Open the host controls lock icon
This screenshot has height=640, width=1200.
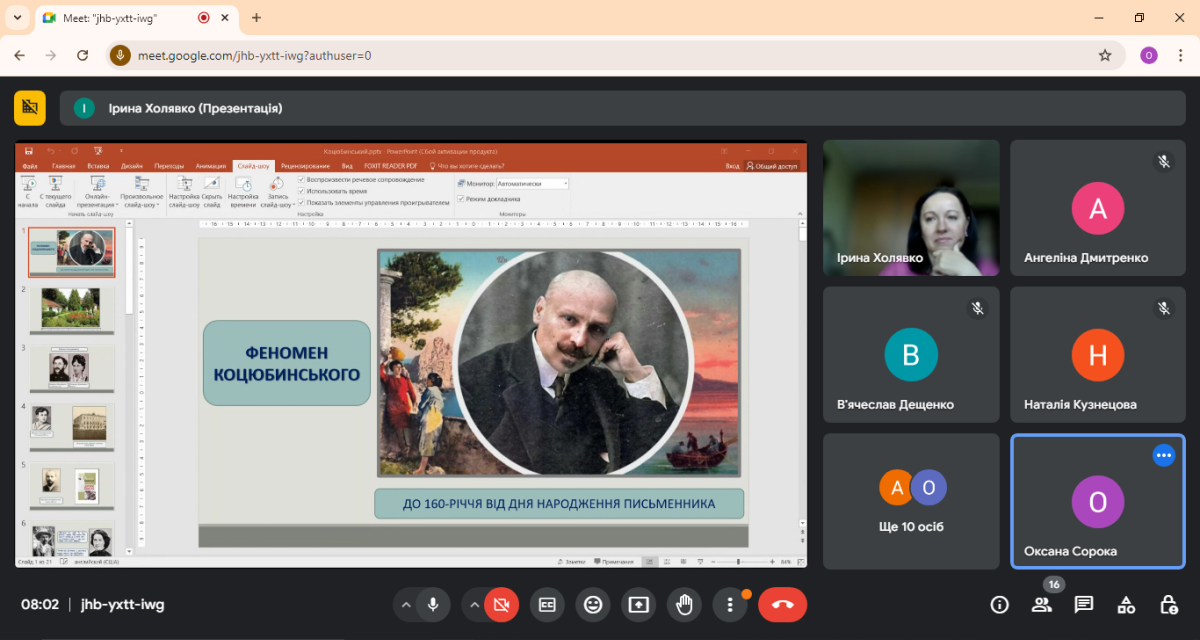(x=1168, y=604)
